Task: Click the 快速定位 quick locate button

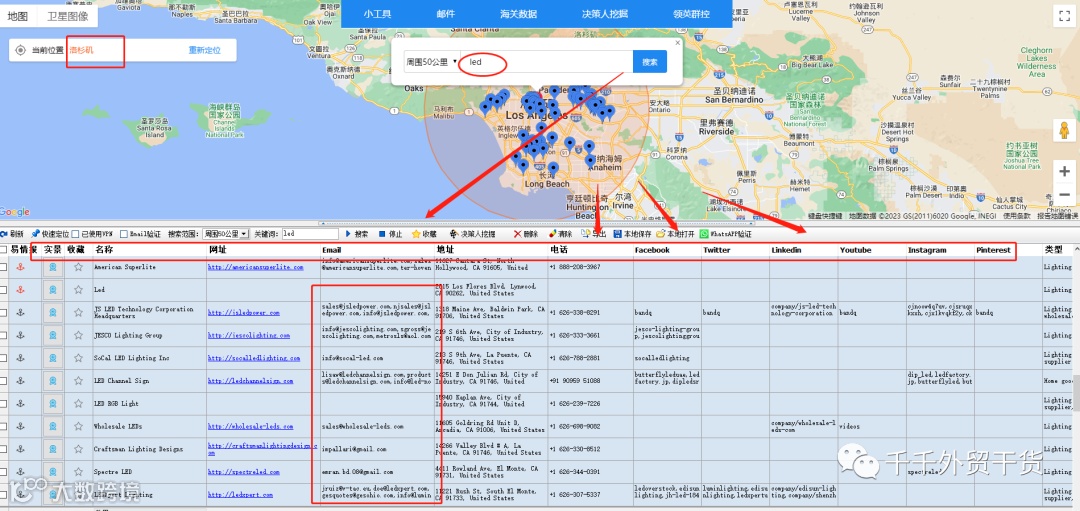Action: [50, 234]
